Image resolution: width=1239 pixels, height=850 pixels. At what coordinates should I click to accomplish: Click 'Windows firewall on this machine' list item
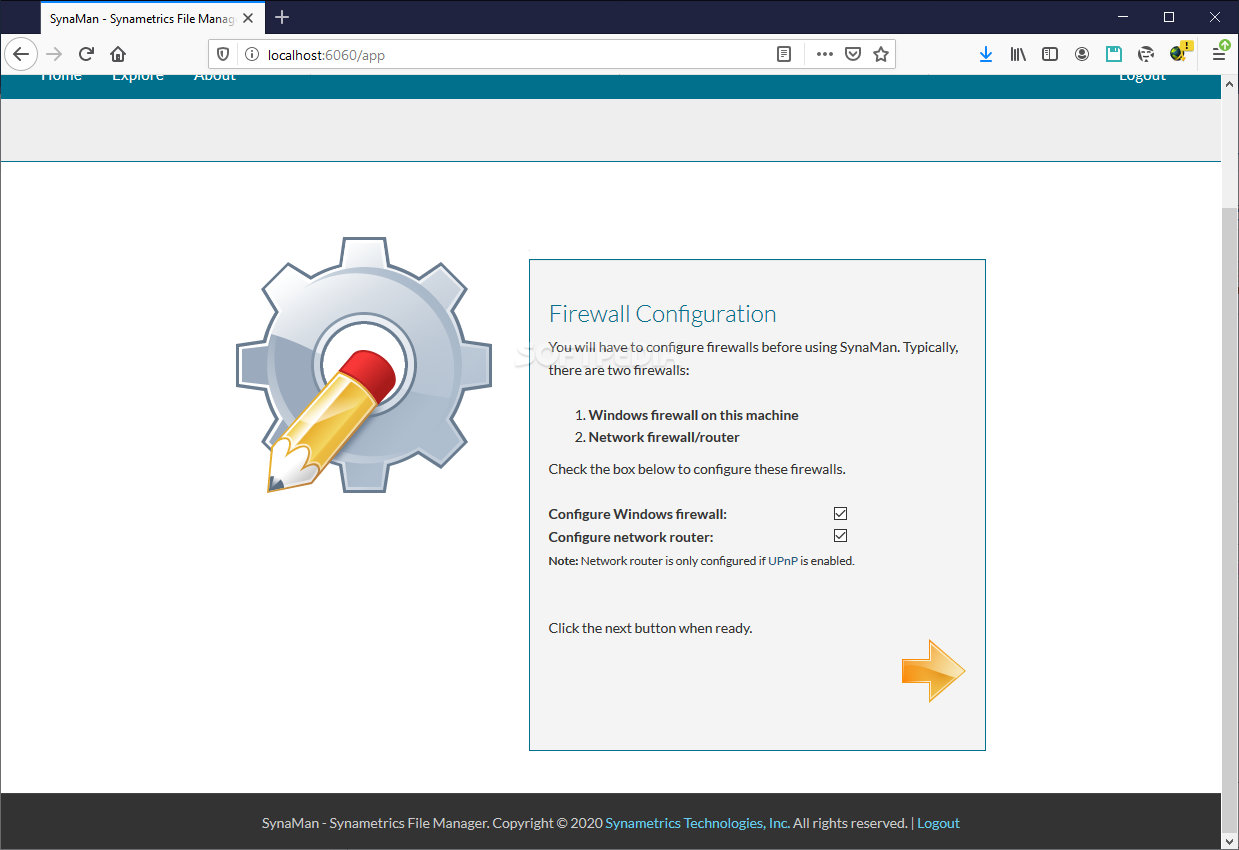point(694,415)
